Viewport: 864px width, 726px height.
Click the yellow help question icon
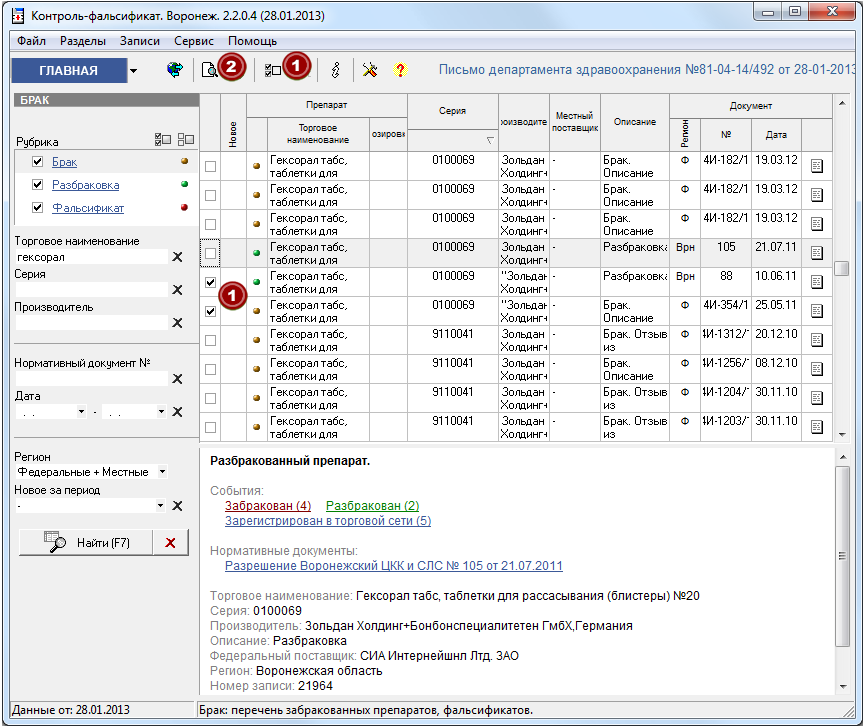tap(400, 70)
